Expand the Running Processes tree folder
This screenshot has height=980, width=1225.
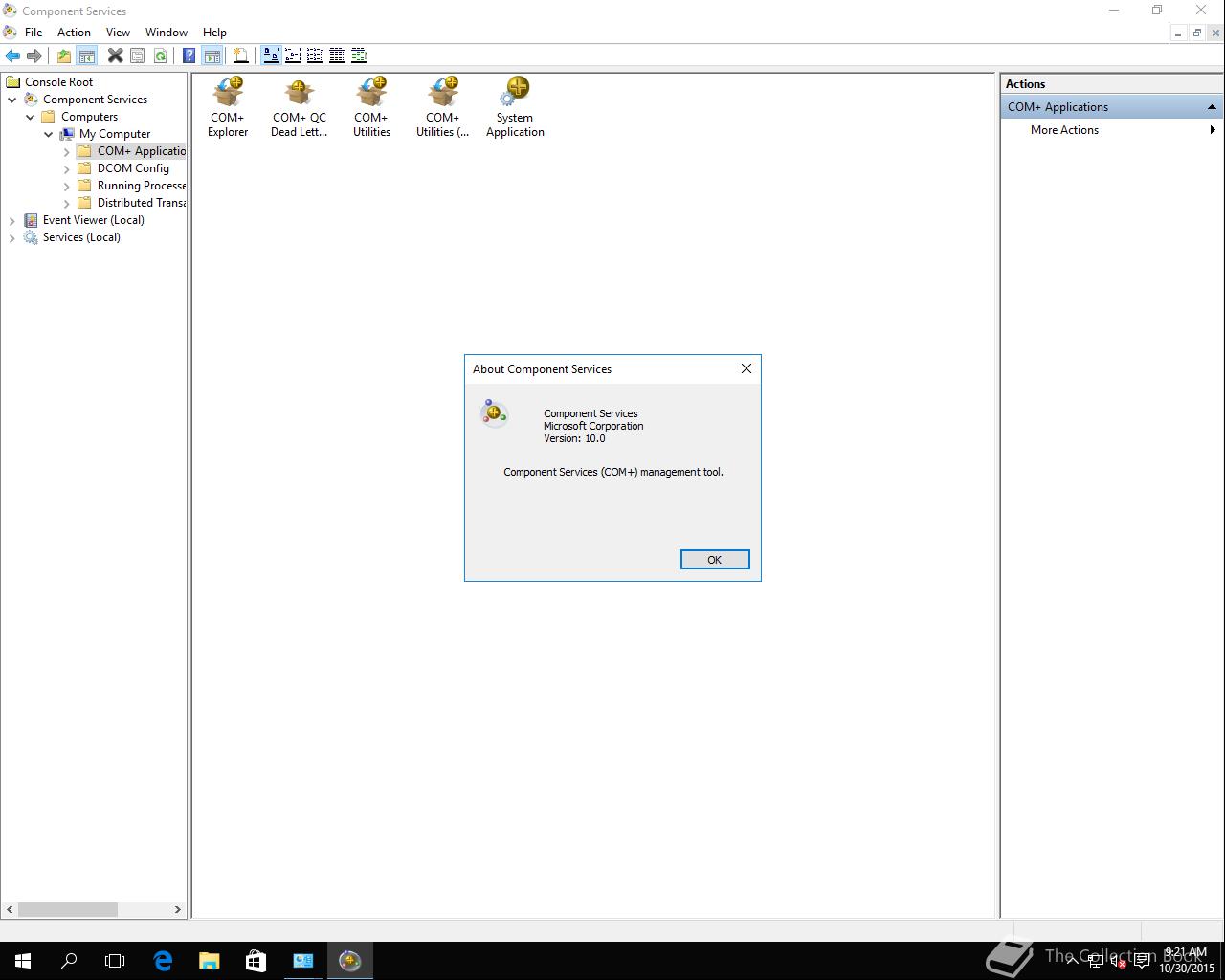point(67,186)
